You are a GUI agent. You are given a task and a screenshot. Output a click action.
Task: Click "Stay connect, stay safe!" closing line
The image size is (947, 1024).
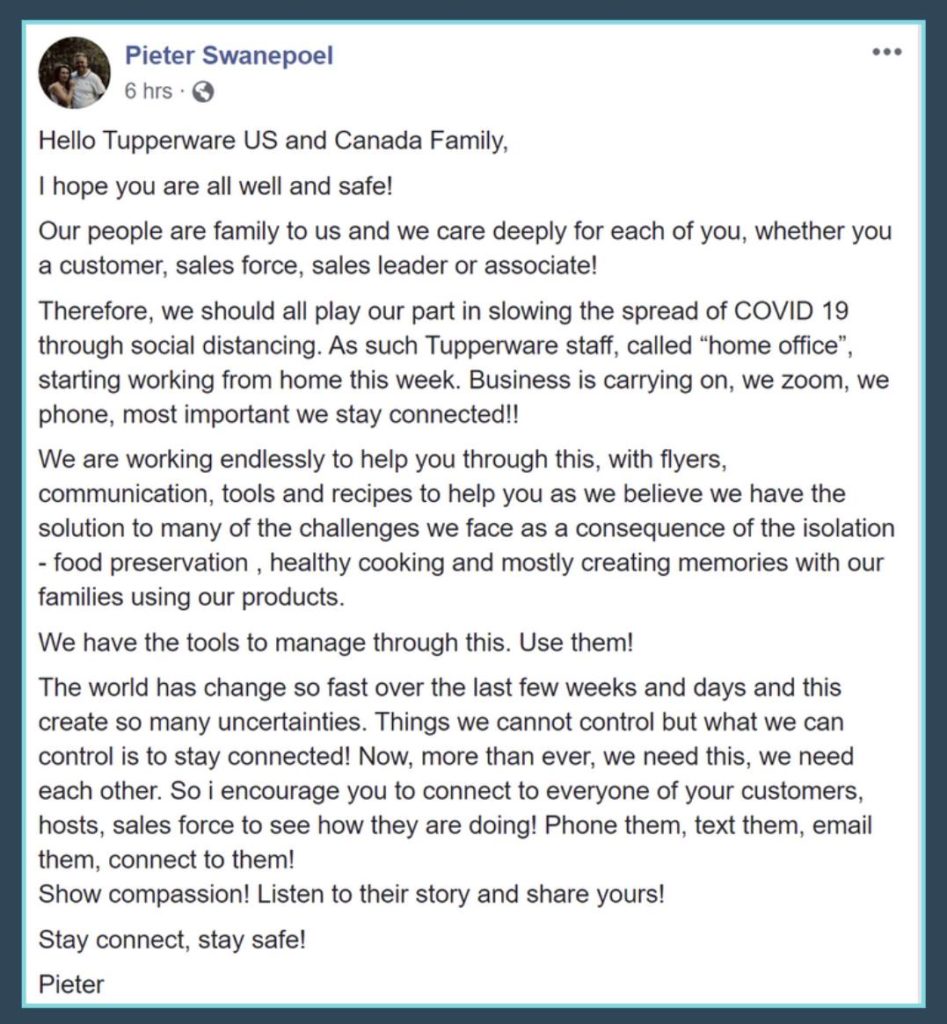click(172, 940)
